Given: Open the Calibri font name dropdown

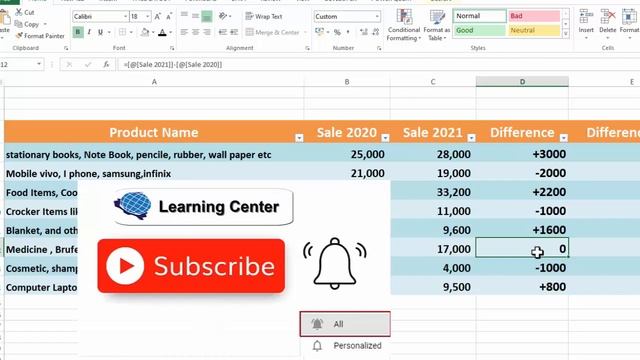Looking at the screenshot, I should click(125, 16).
